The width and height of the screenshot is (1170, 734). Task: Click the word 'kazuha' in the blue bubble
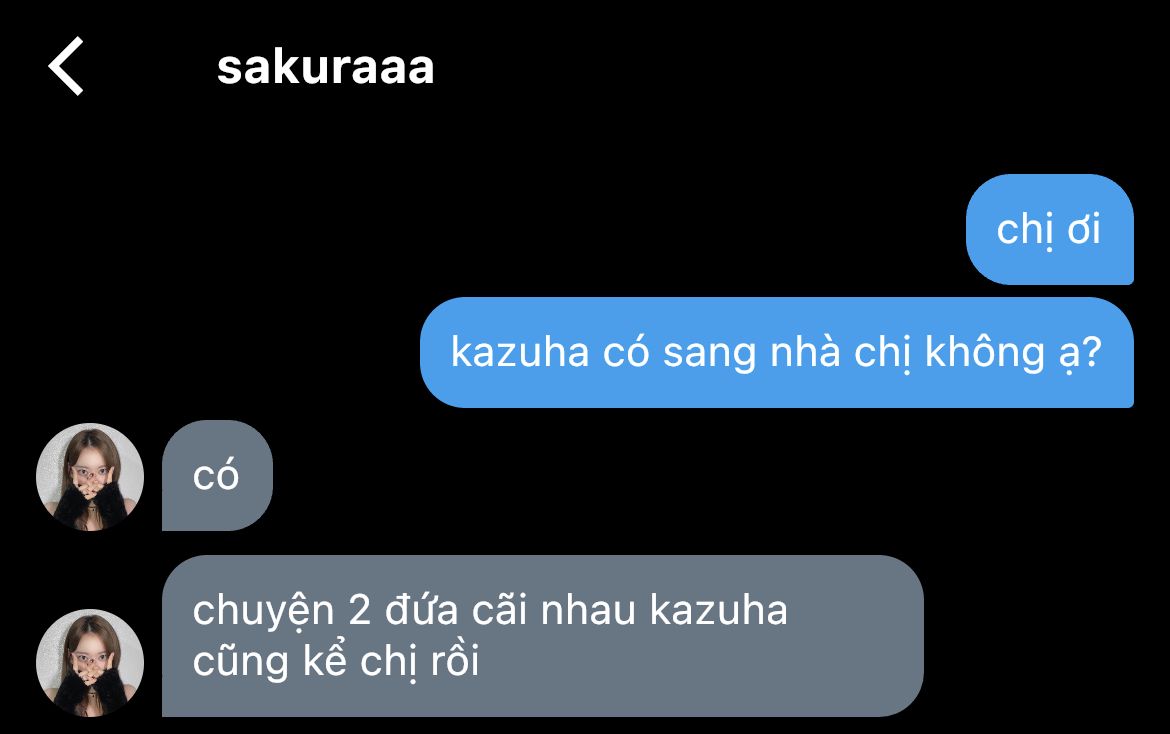click(x=520, y=352)
